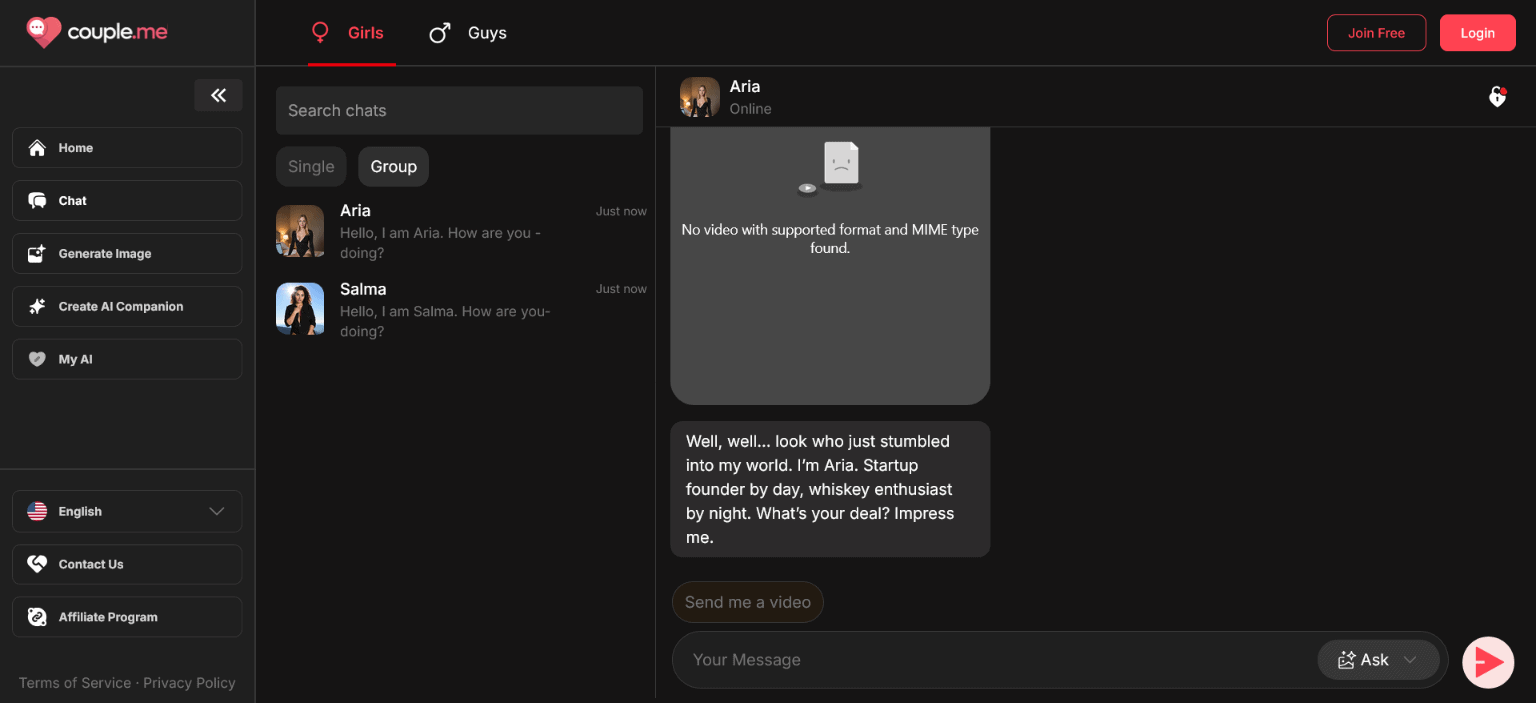Open Home from the sidebar
Screen dimensions: 1536x703
point(127,148)
